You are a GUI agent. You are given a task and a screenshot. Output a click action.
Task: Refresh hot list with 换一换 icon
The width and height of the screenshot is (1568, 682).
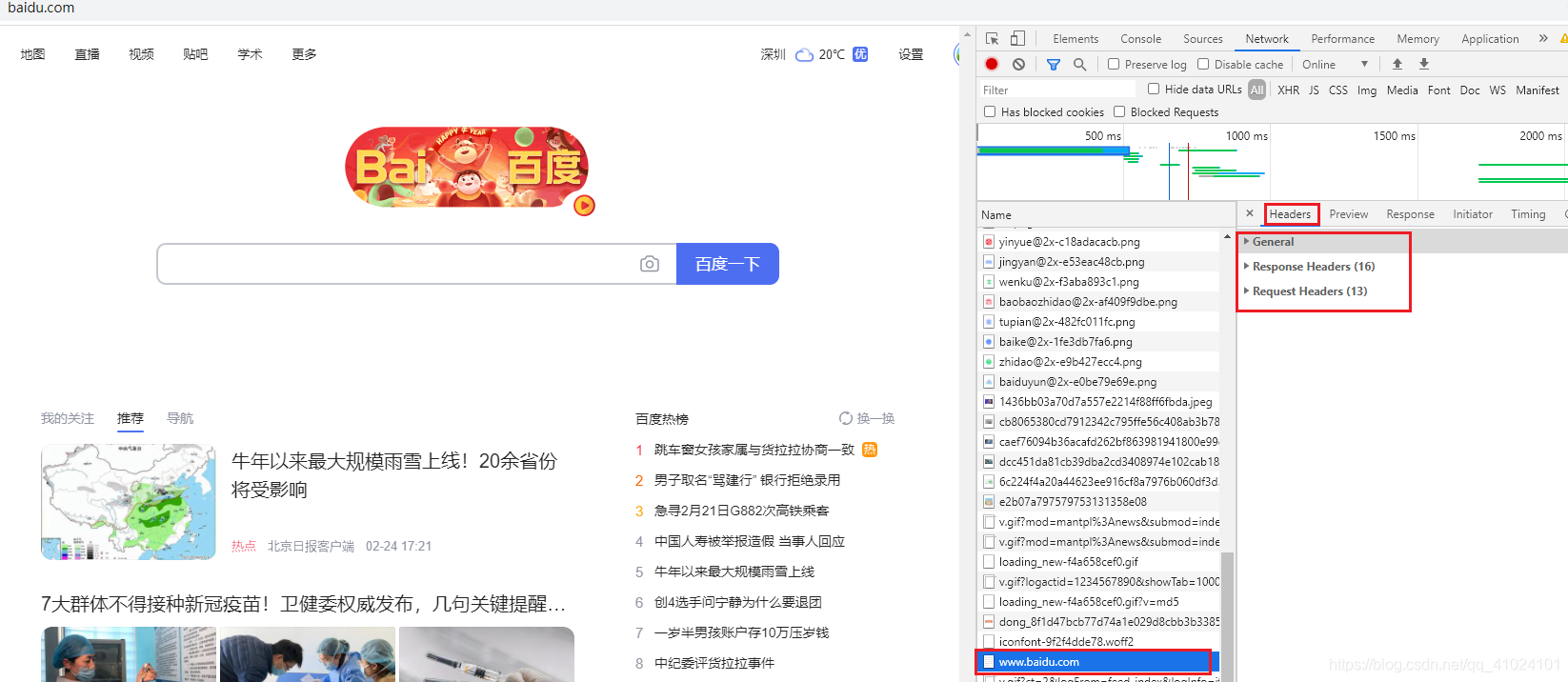846,418
